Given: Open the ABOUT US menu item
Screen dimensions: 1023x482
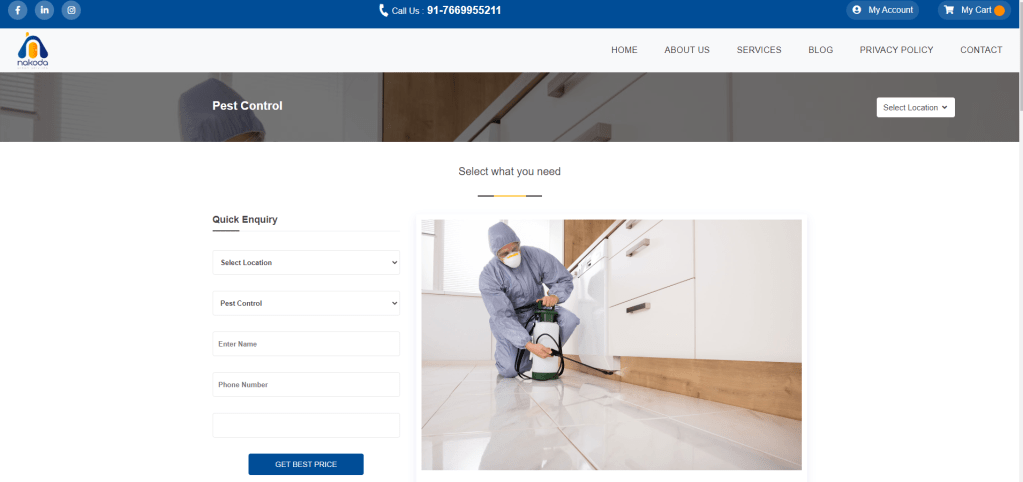Looking at the screenshot, I should pos(687,50).
